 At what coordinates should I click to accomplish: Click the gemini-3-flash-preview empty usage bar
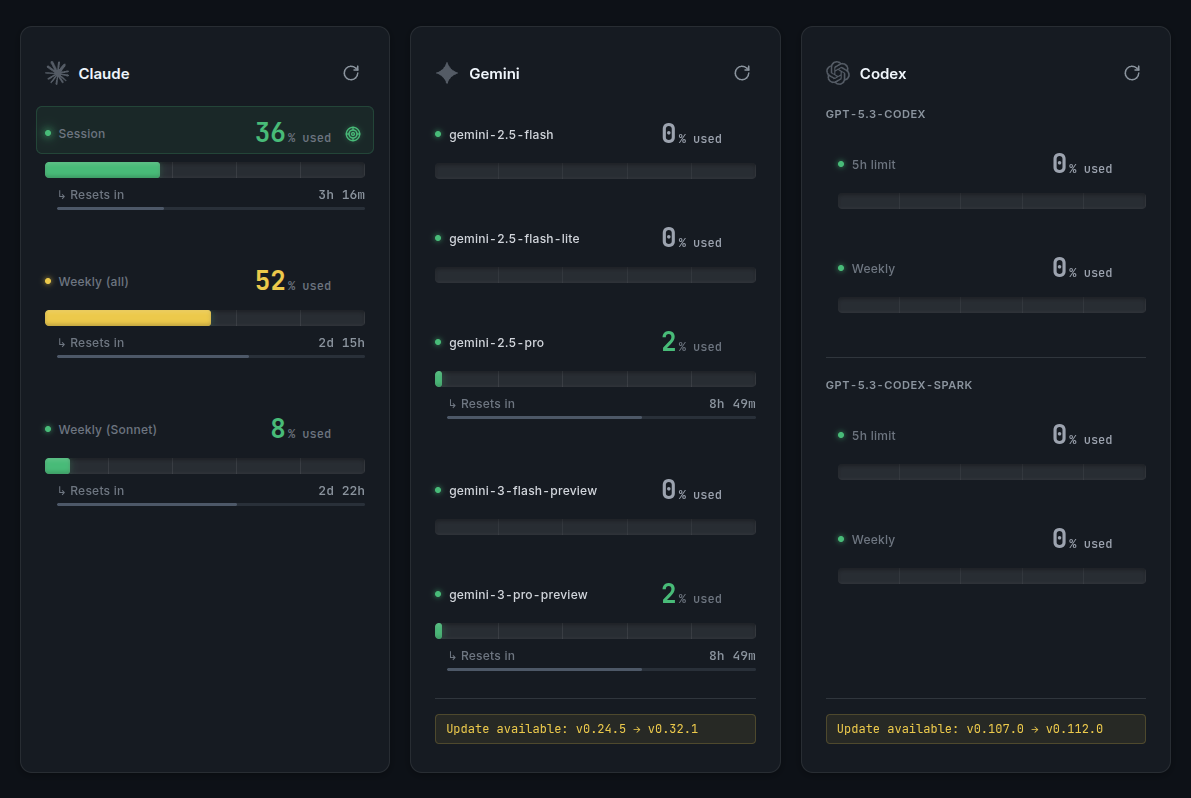[x=596, y=527]
